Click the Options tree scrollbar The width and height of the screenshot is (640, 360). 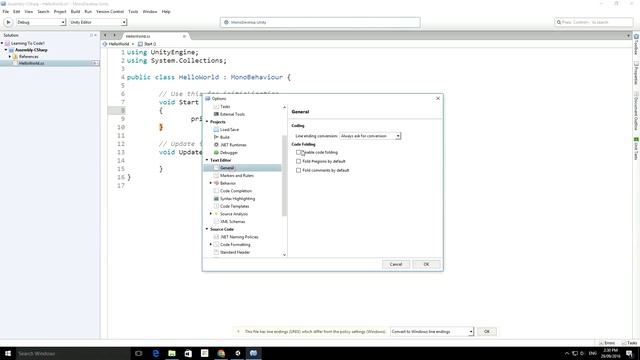pos(284,176)
